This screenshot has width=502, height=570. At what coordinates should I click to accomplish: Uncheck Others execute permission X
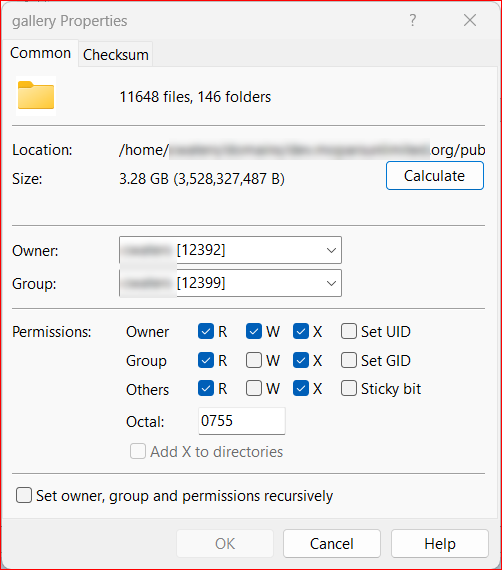301,389
